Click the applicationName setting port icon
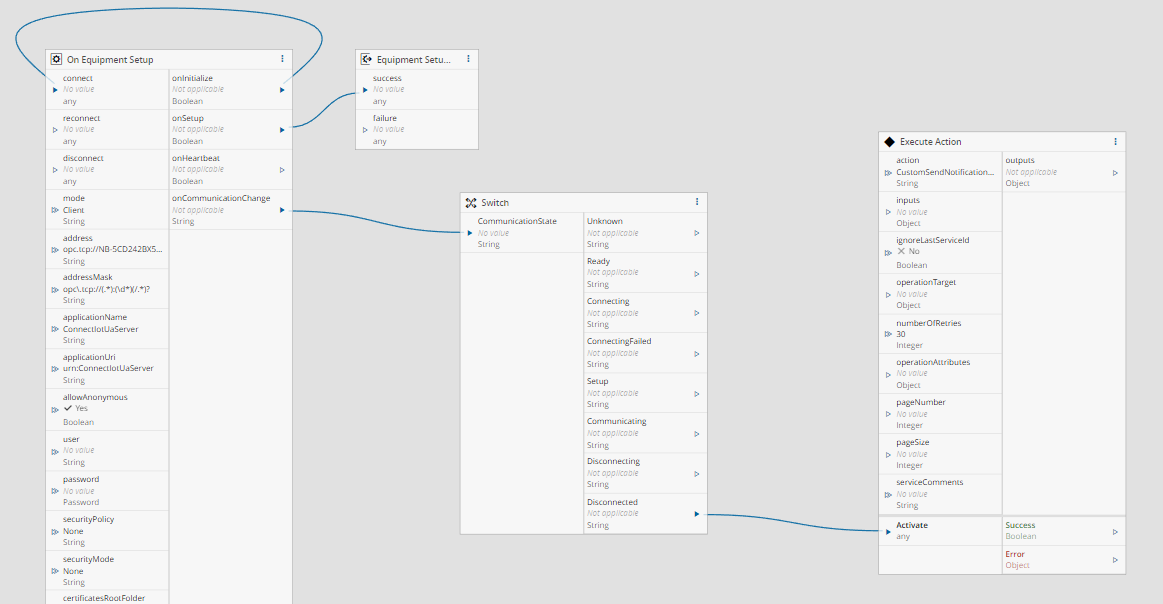1163x604 pixels. click(55, 329)
